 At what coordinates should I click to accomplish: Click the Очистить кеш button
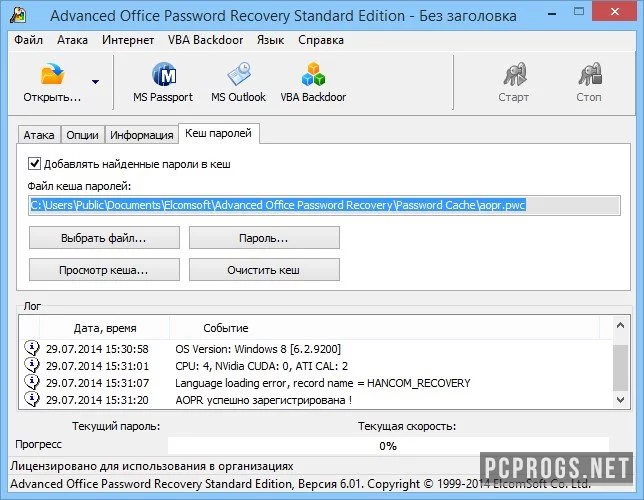(264, 270)
